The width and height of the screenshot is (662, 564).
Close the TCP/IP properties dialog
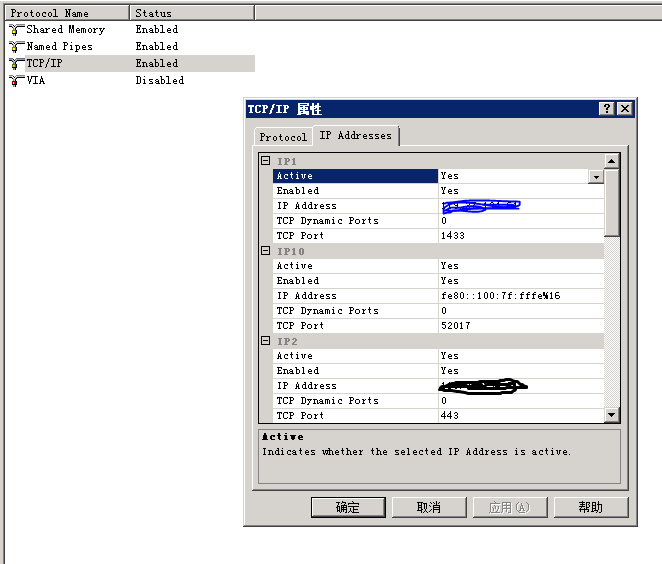[x=624, y=109]
